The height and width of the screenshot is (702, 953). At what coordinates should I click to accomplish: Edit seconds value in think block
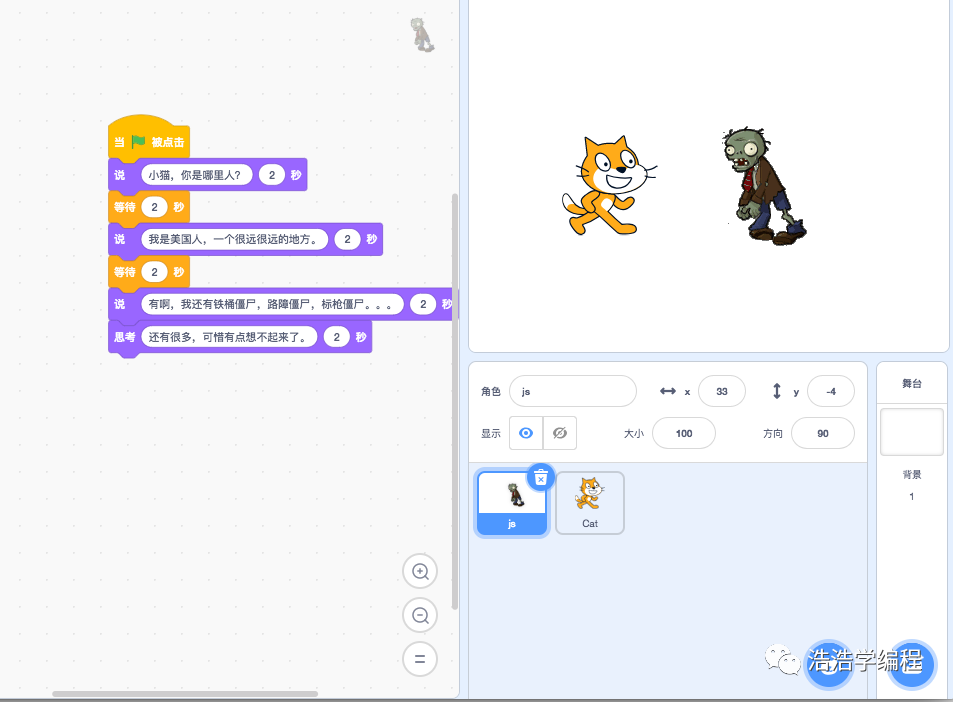(x=336, y=337)
